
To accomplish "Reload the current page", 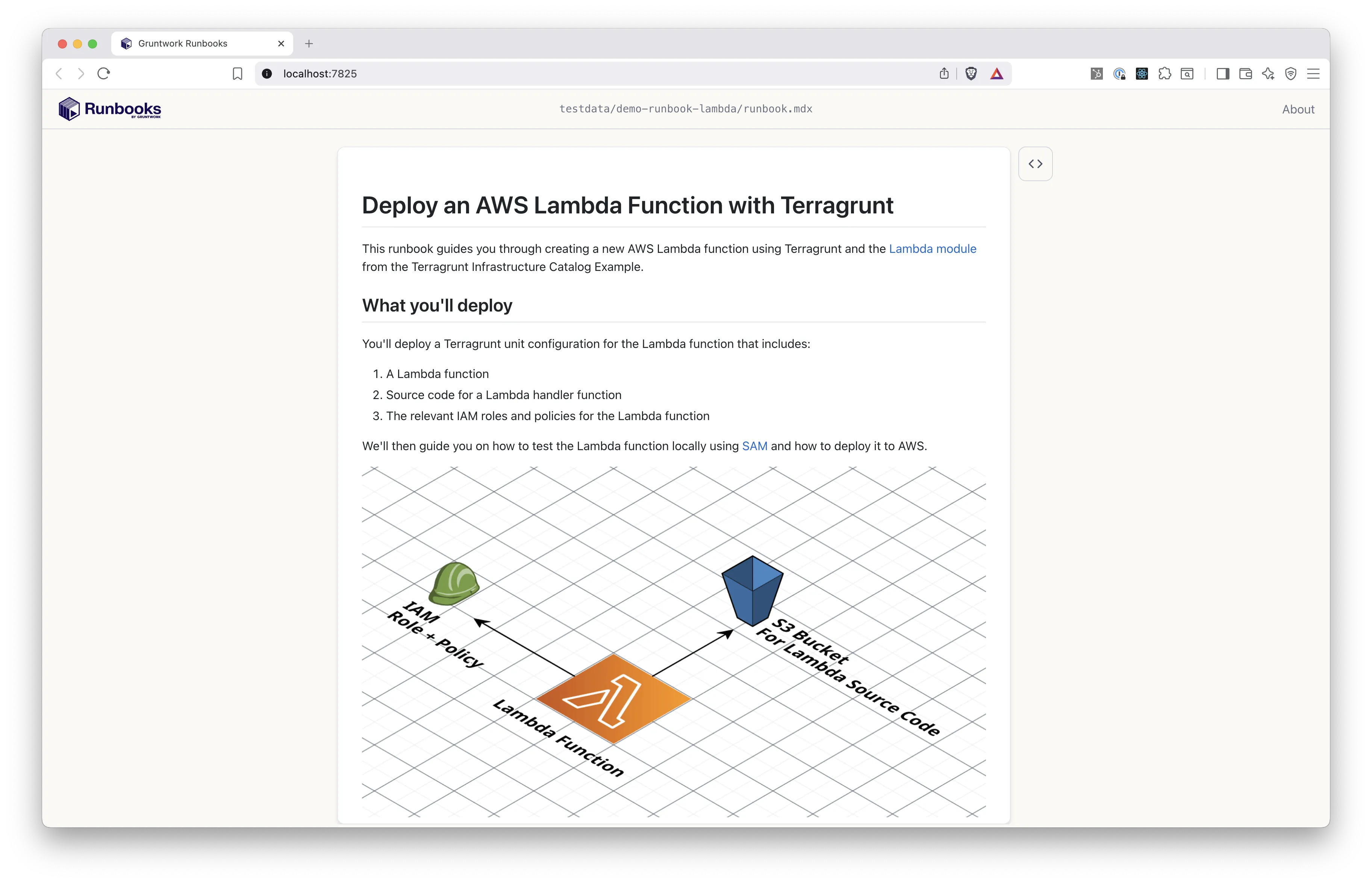I will click(104, 73).
